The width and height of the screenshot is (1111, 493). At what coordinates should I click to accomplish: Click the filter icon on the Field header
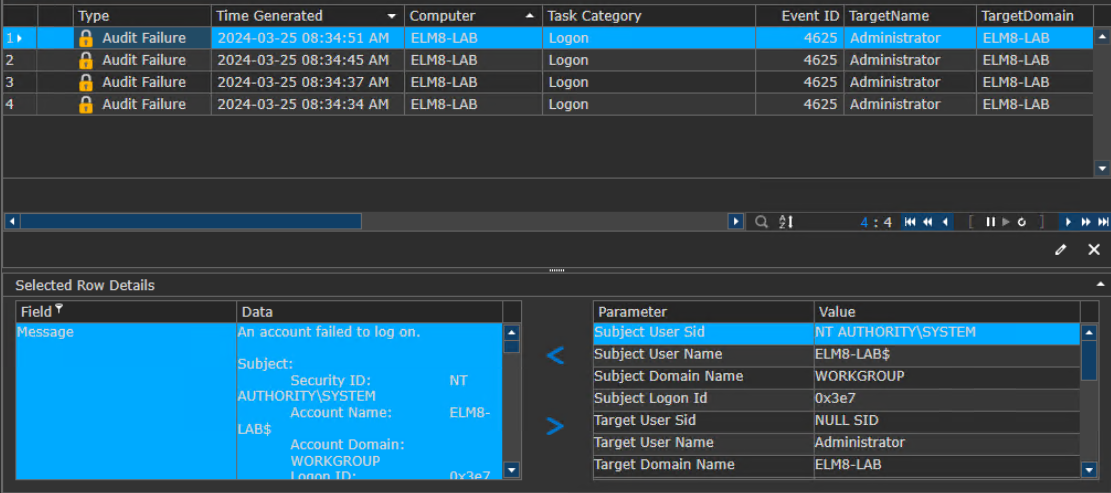pyautogui.click(x=59, y=308)
